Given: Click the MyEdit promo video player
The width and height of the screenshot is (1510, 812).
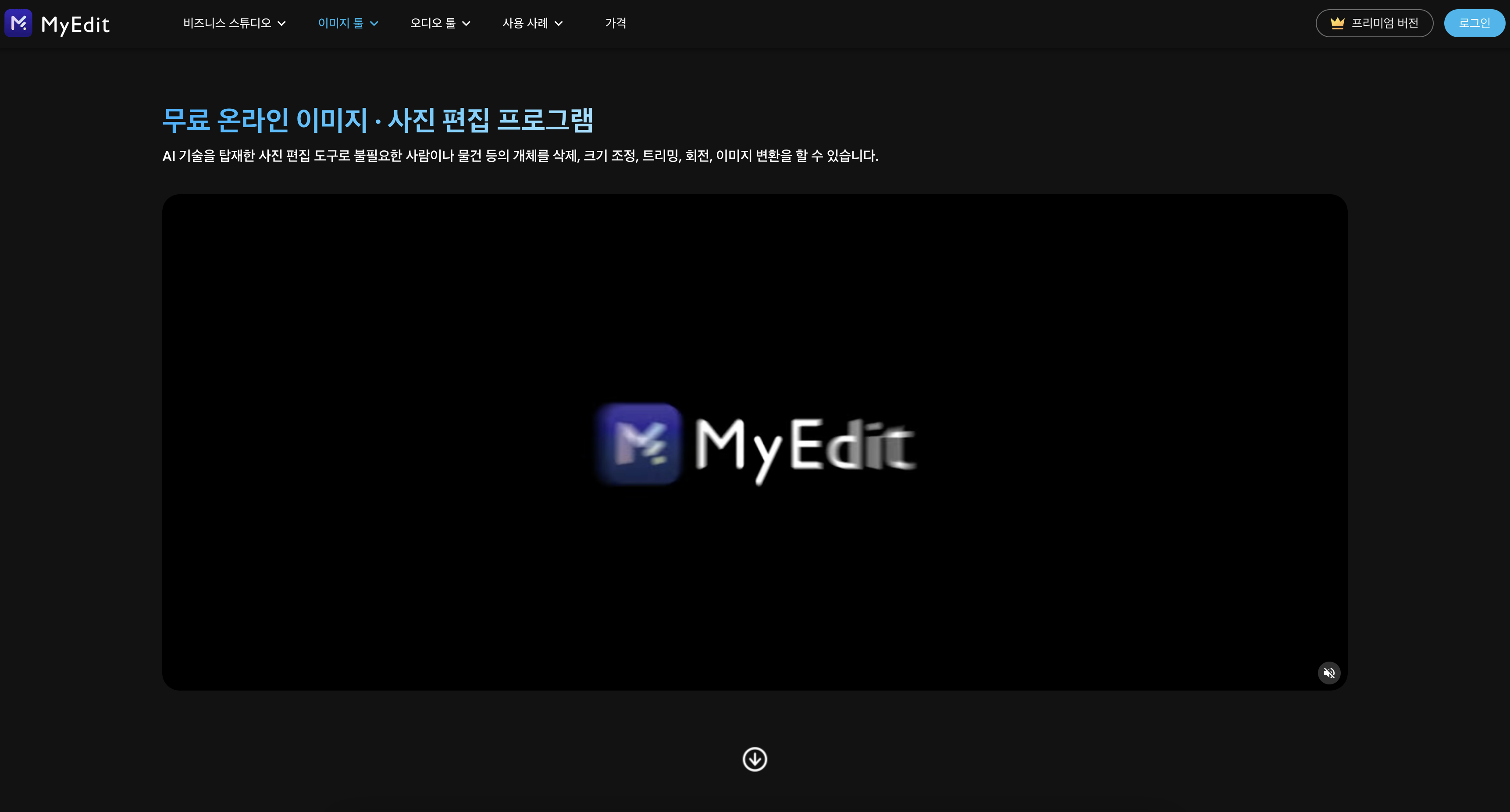Looking at the screenshot, I should 755,442.
